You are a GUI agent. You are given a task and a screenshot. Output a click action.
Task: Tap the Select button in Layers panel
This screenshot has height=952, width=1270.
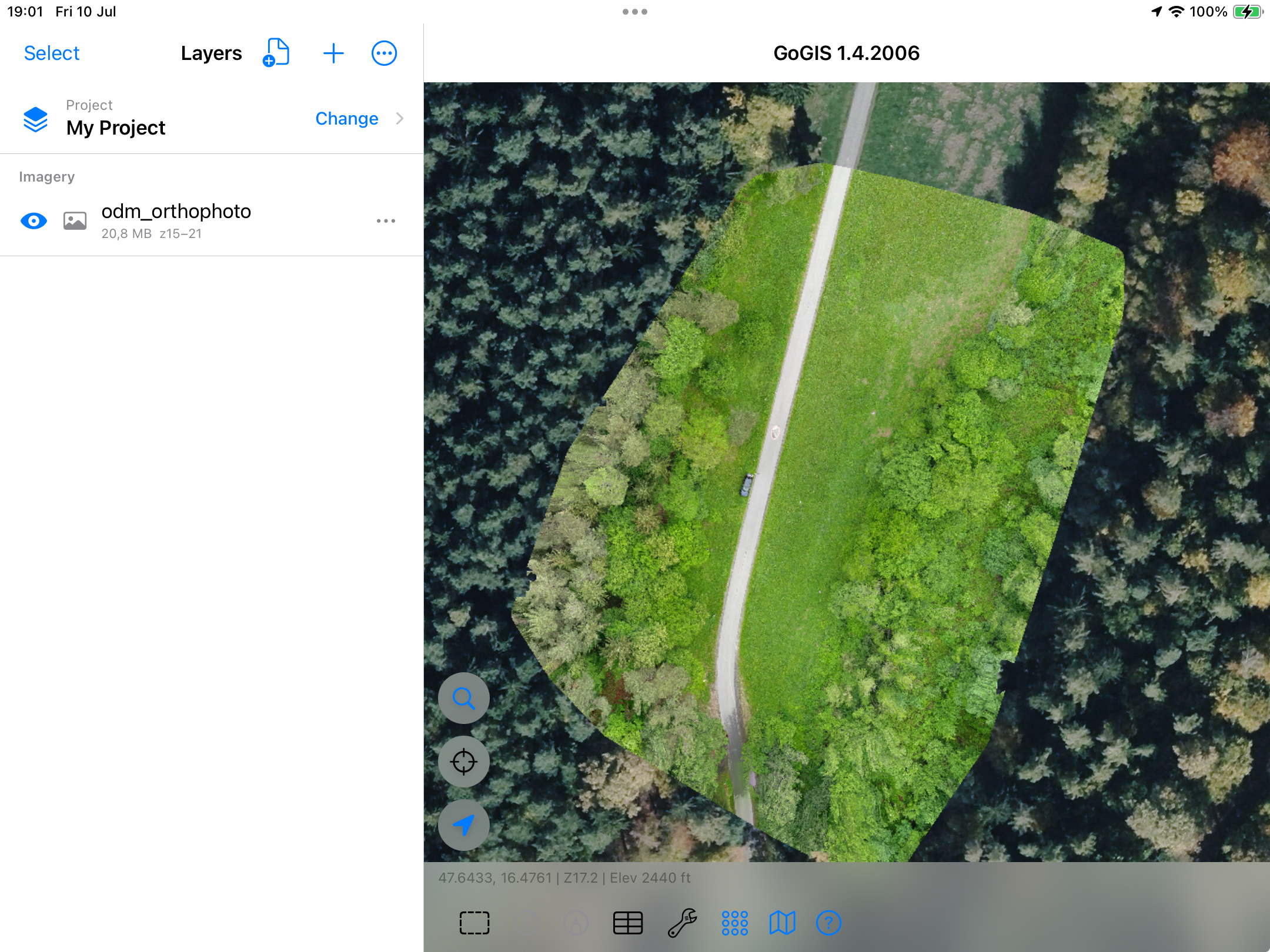click(52, 53)
